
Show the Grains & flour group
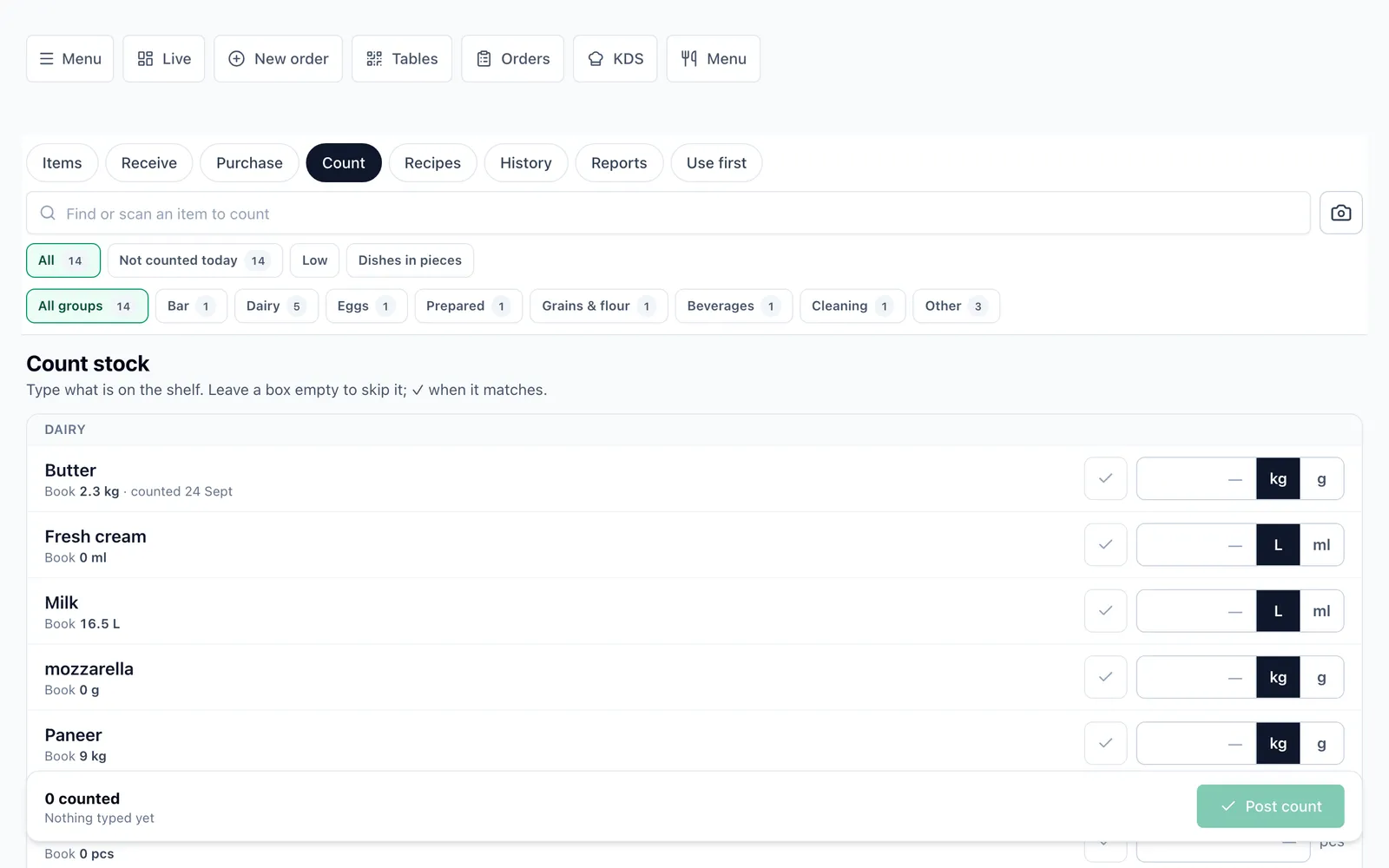(598, 306)
